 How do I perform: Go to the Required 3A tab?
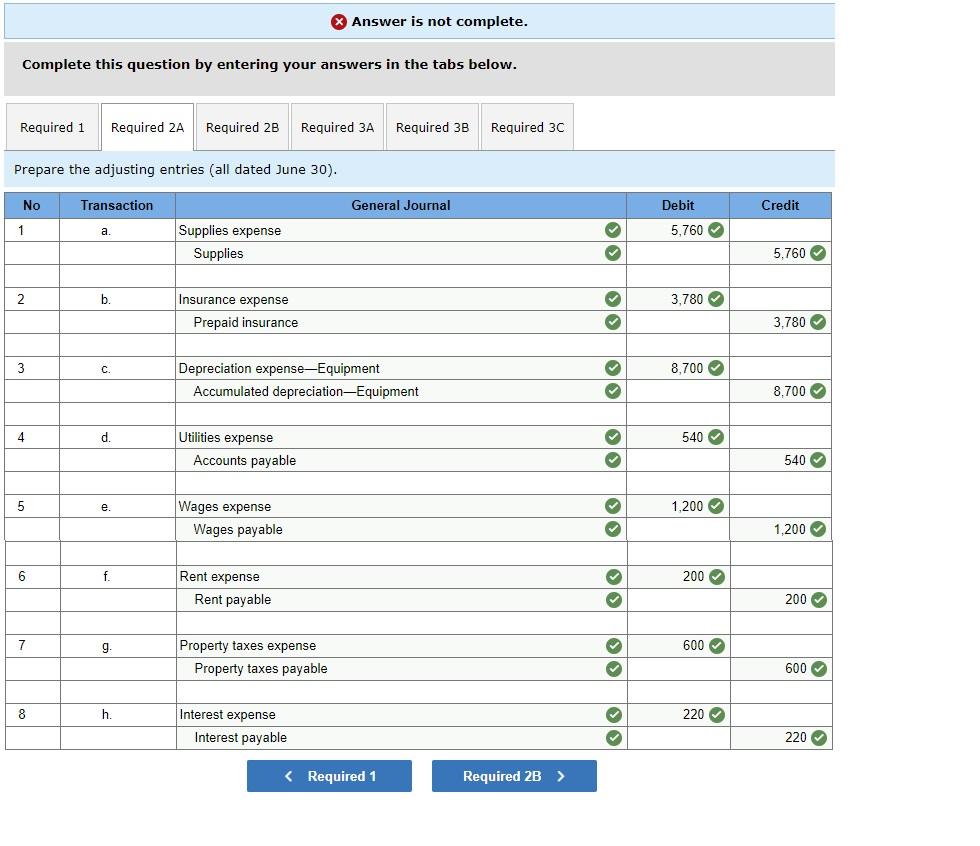[x=338, y=127]
